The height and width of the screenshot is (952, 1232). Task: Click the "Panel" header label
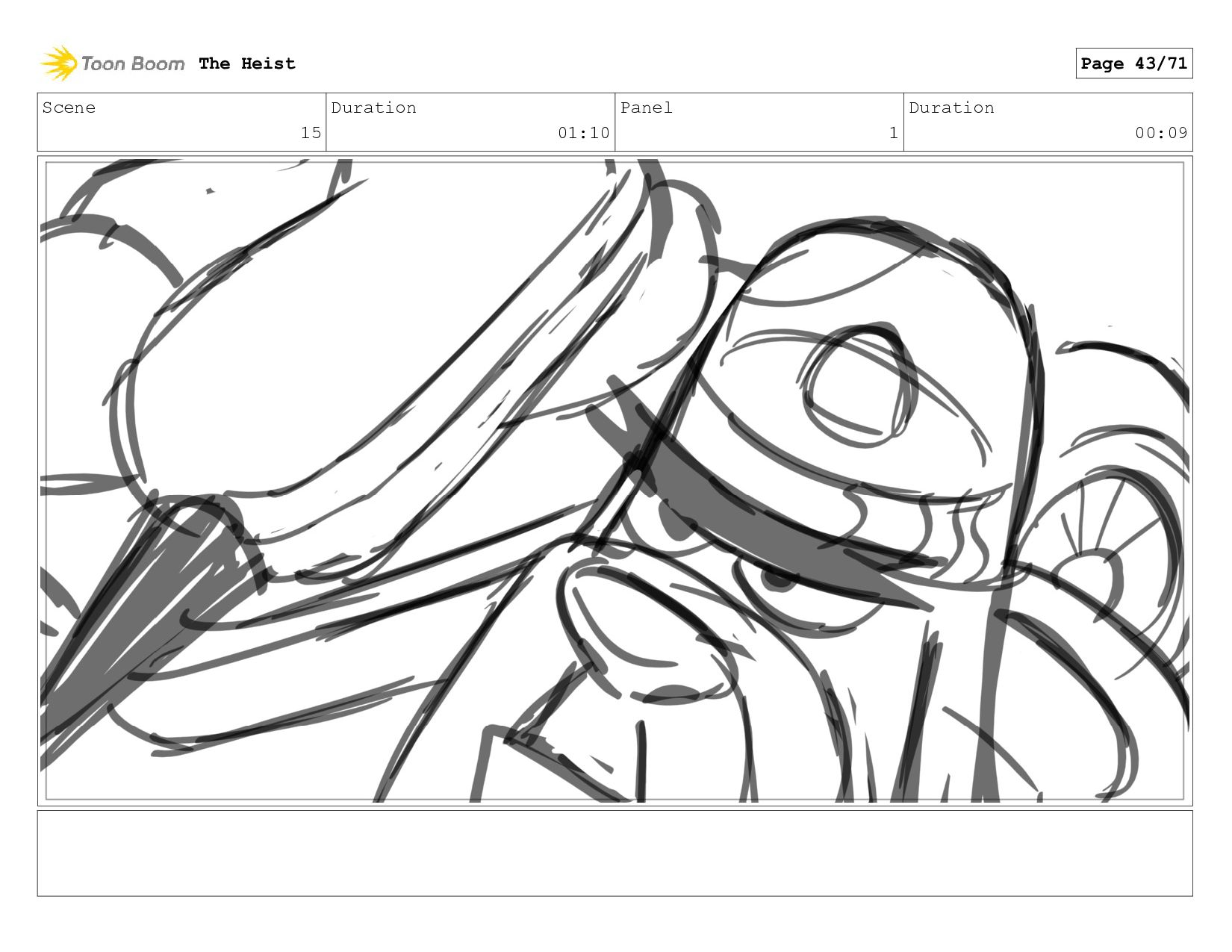[646, 108]
